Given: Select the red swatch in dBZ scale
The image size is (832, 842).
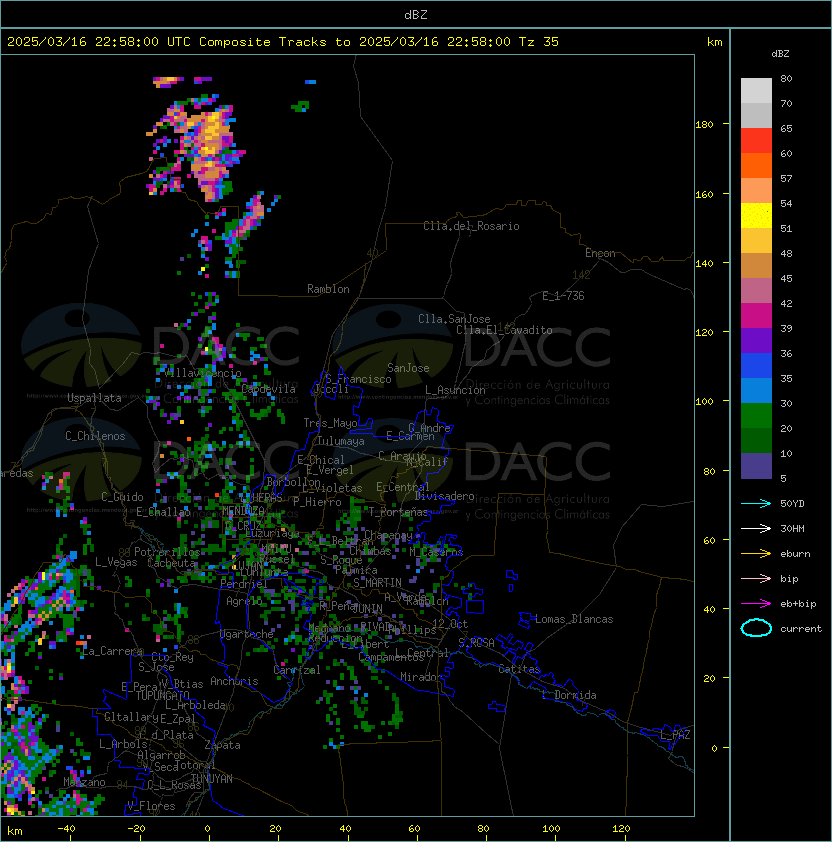Looking at the screenshot, I should click(x=756, y=141).
